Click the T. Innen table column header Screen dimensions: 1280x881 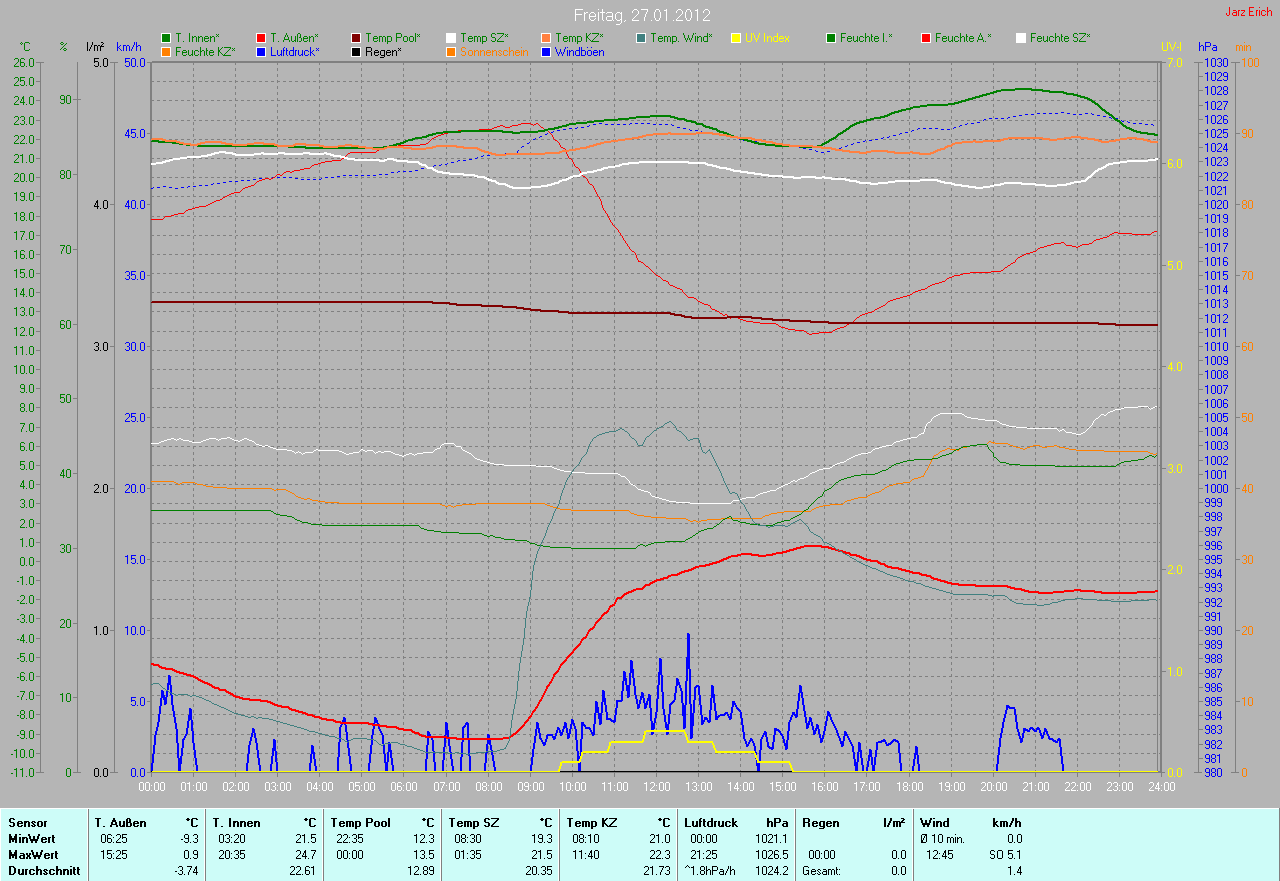pyautogui.click(x=236, y=823)
